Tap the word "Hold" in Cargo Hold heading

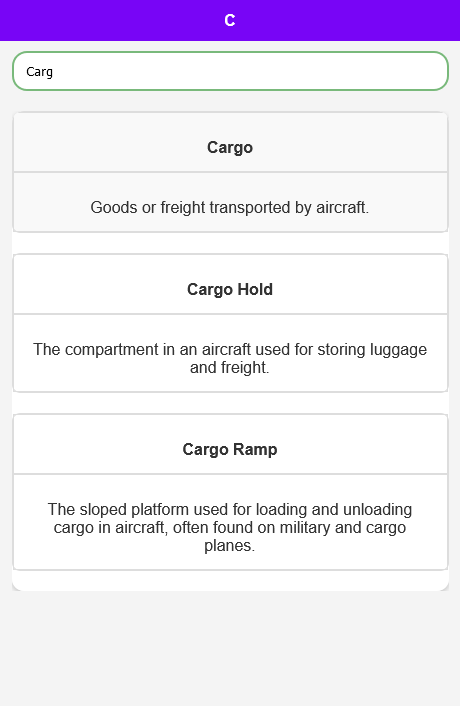255,289
